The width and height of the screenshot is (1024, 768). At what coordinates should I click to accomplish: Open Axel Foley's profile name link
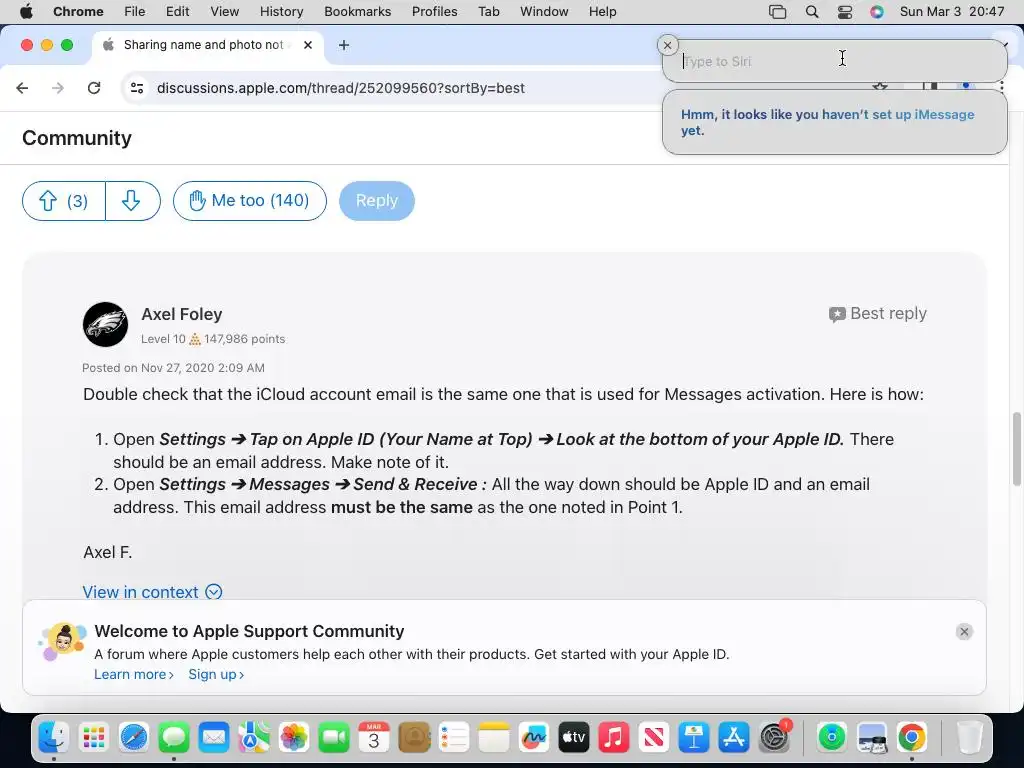[182, 314]
